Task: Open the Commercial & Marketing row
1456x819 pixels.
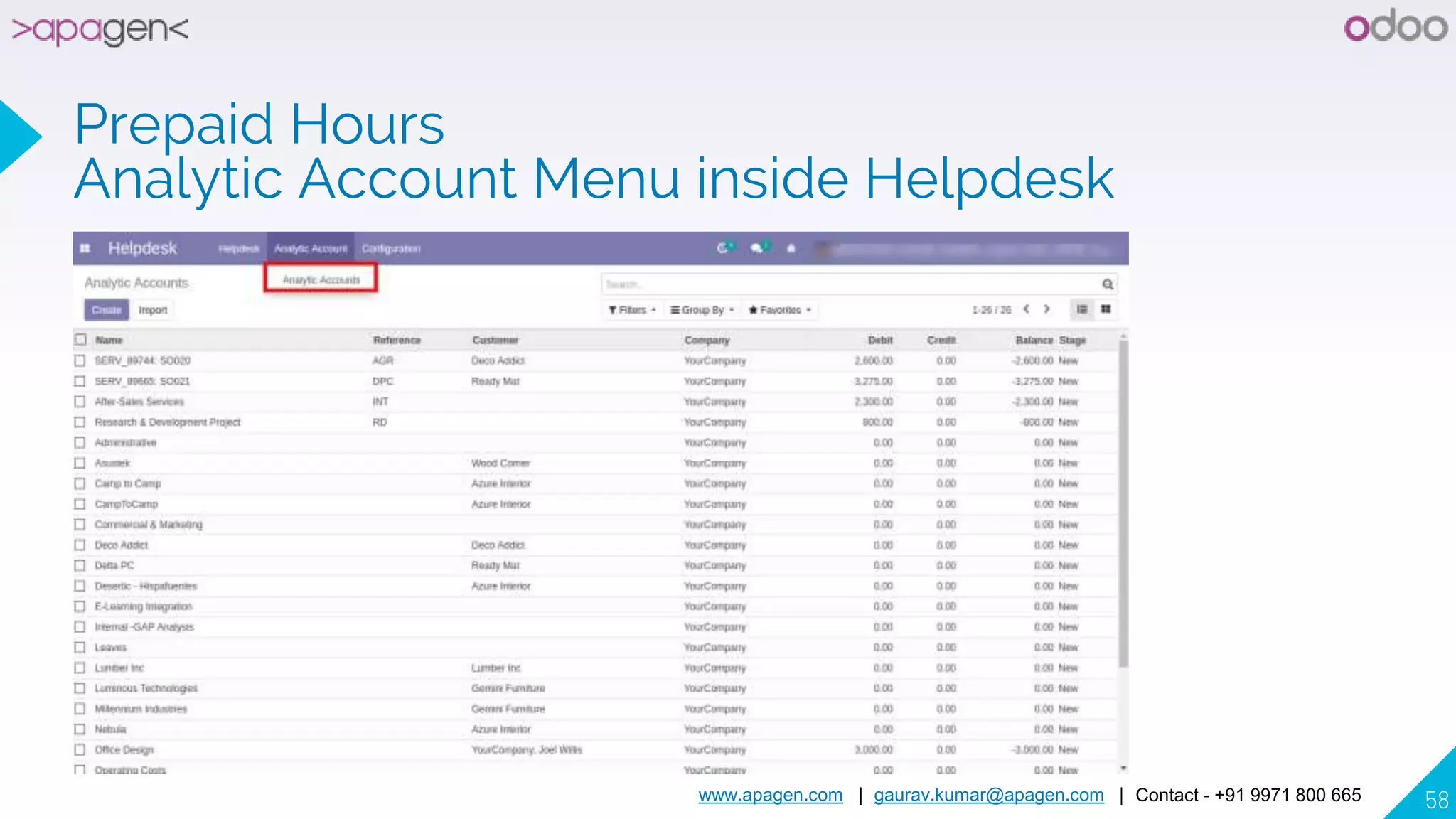Action: tap(597, 525)
